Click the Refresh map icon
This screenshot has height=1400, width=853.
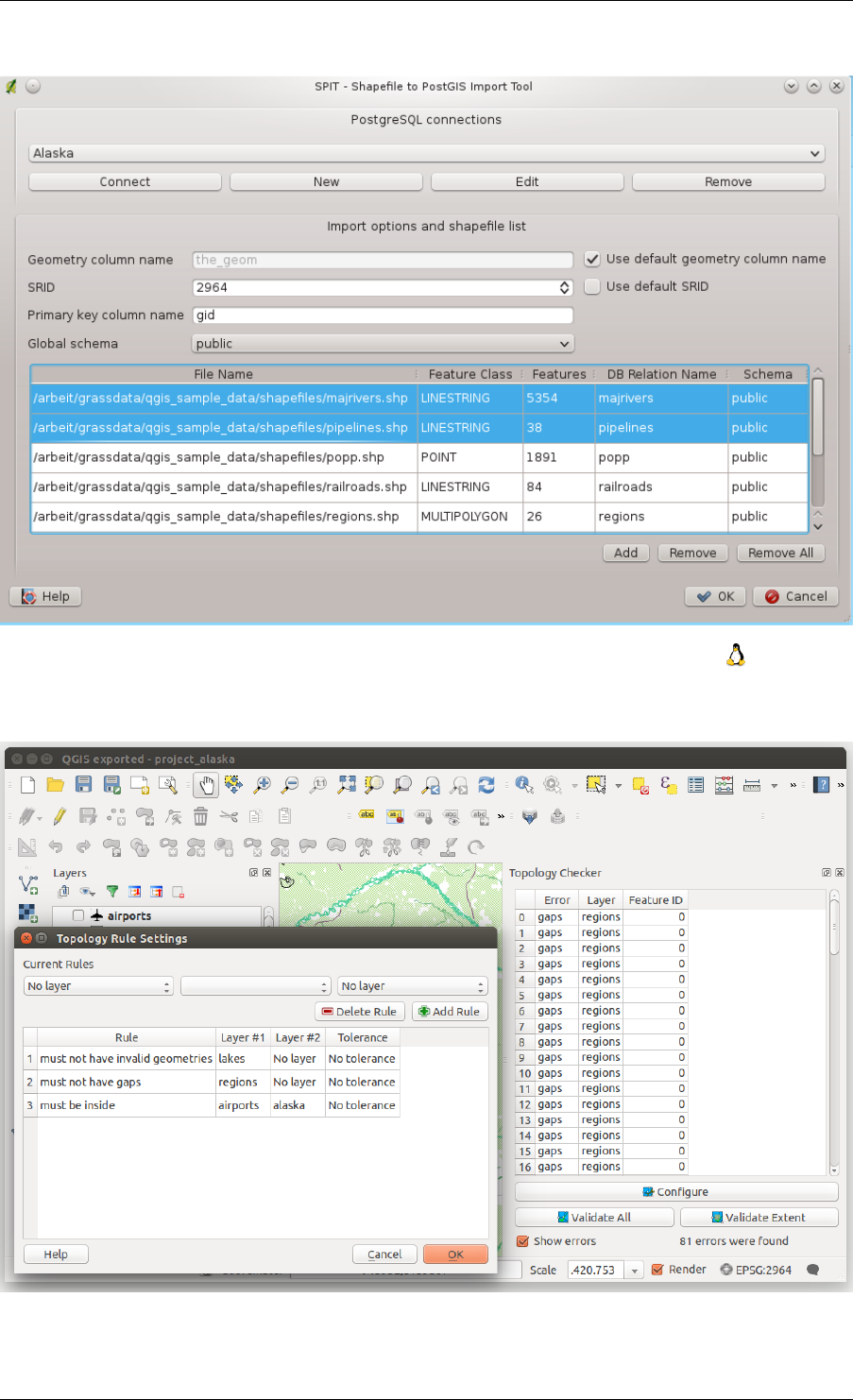point(486,785)
